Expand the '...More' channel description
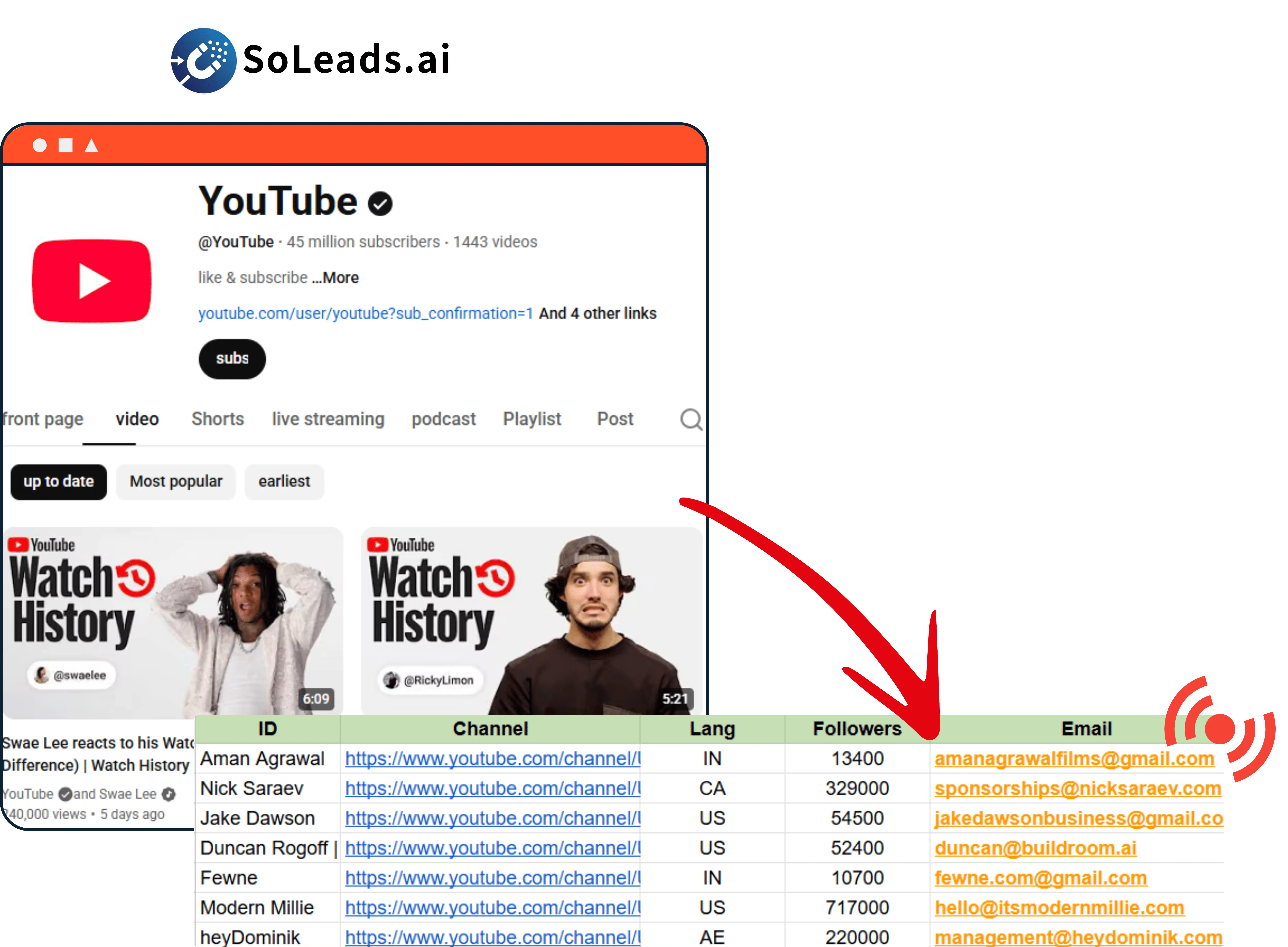Viewport: 1288px width, 947px height. point(336,277)
